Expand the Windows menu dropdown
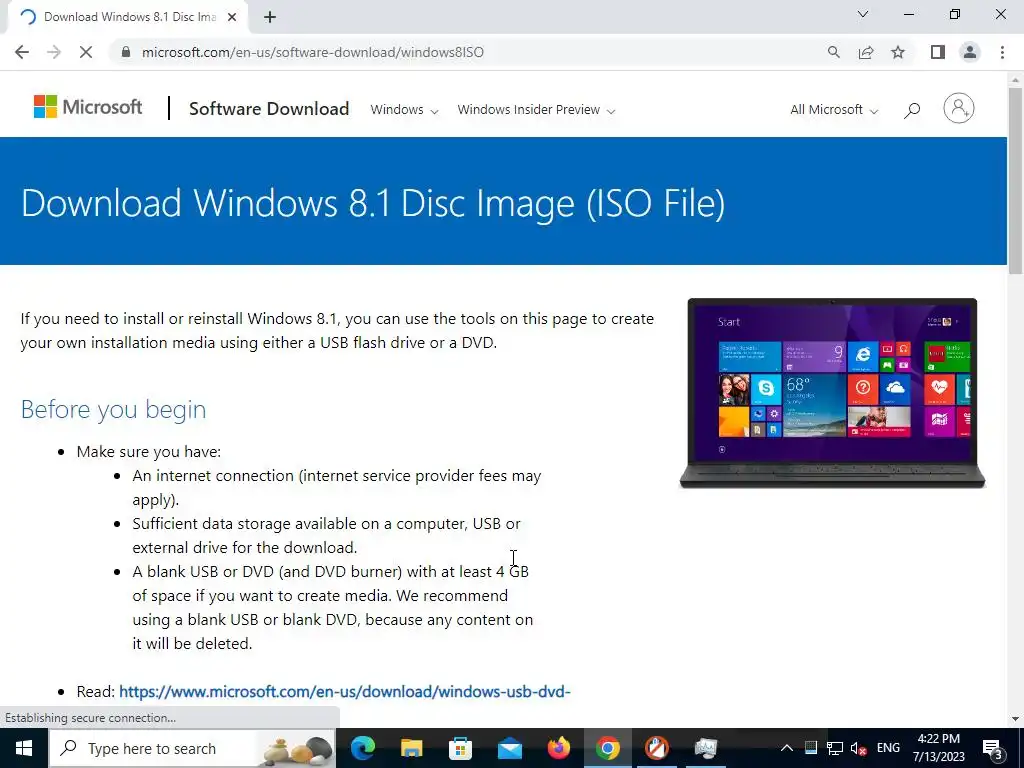This screenshot has width=1024, height=768. 404,110
